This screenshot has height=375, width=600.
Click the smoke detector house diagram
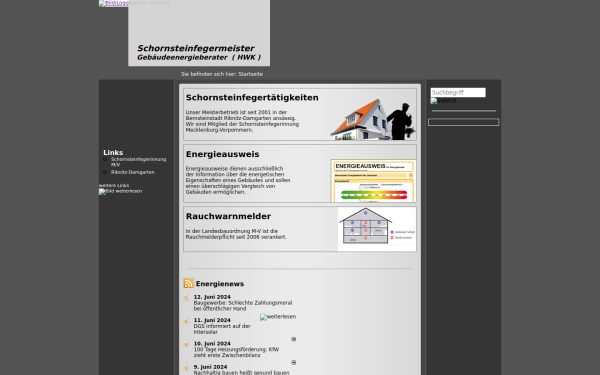pyautogui.click(x=377, y=229)
